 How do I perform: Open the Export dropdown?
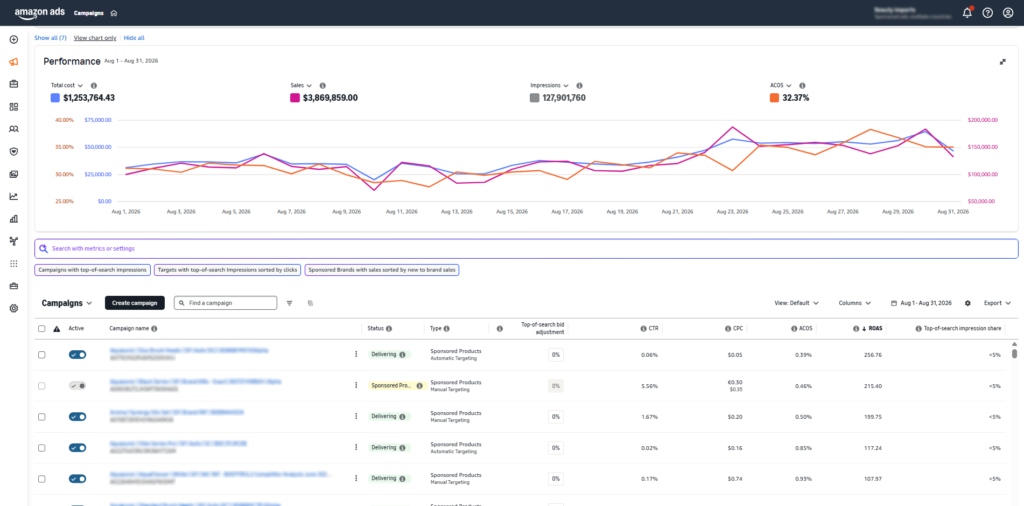tap(997, 303)
